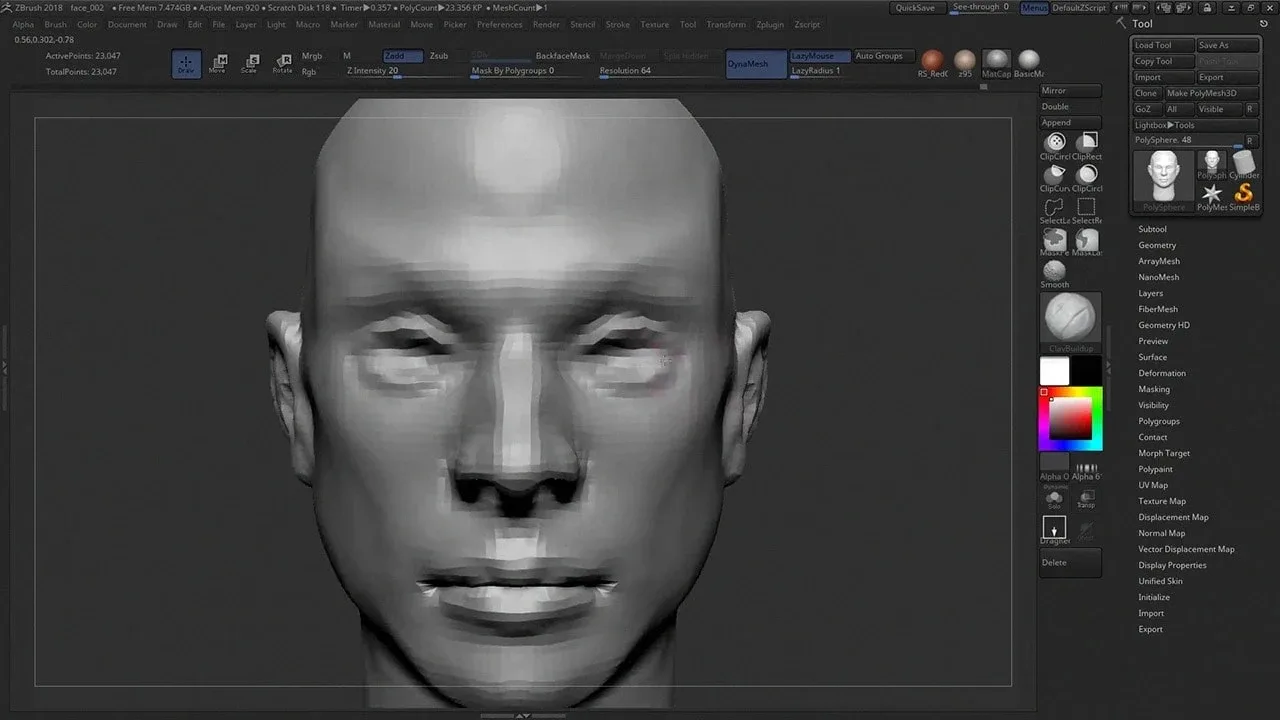Open the Brush menu
The width and height of the screenshot is (1280, 720).
pyautogui.click(x=56, y=24)
